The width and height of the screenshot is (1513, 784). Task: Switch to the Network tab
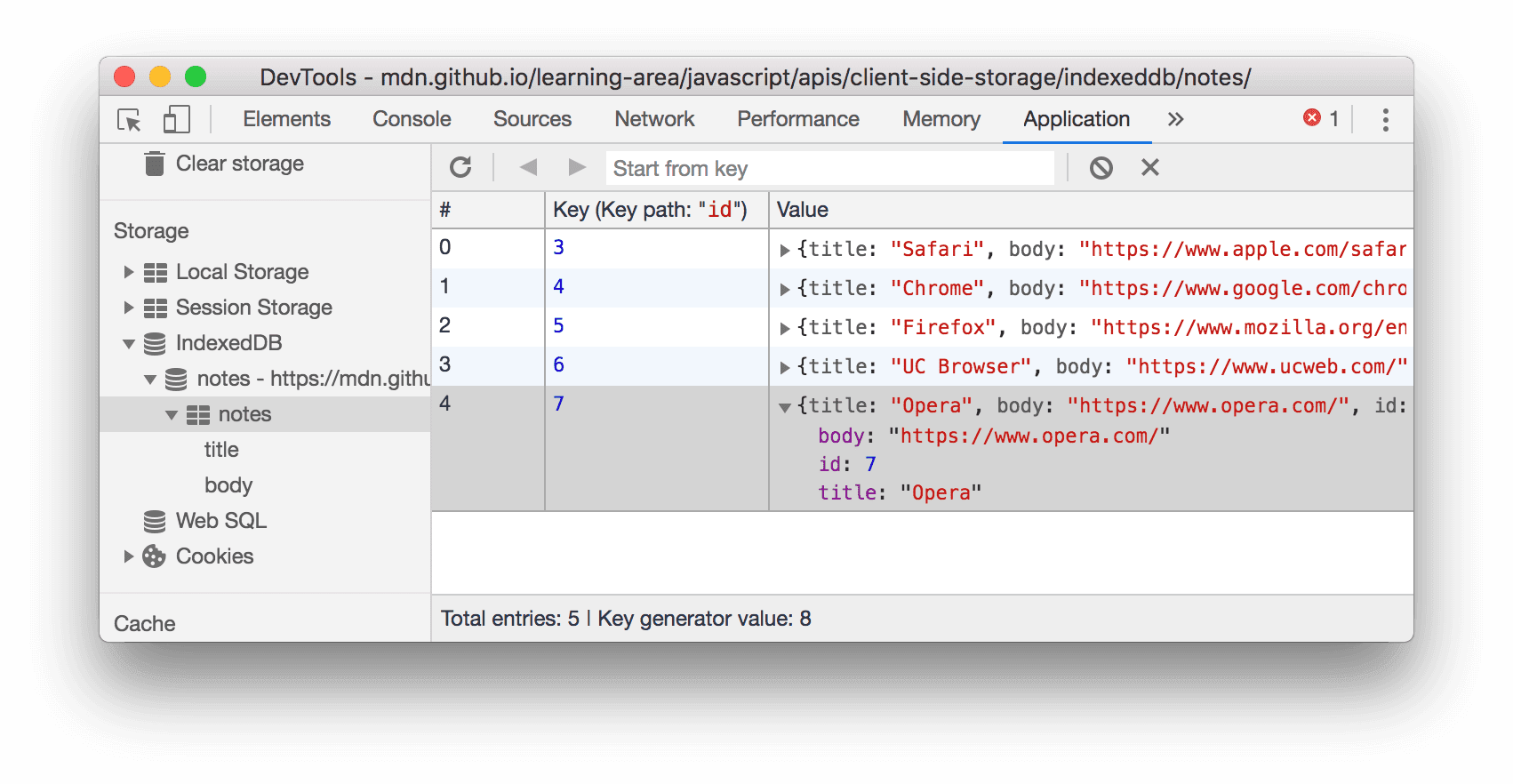point(654,119)
